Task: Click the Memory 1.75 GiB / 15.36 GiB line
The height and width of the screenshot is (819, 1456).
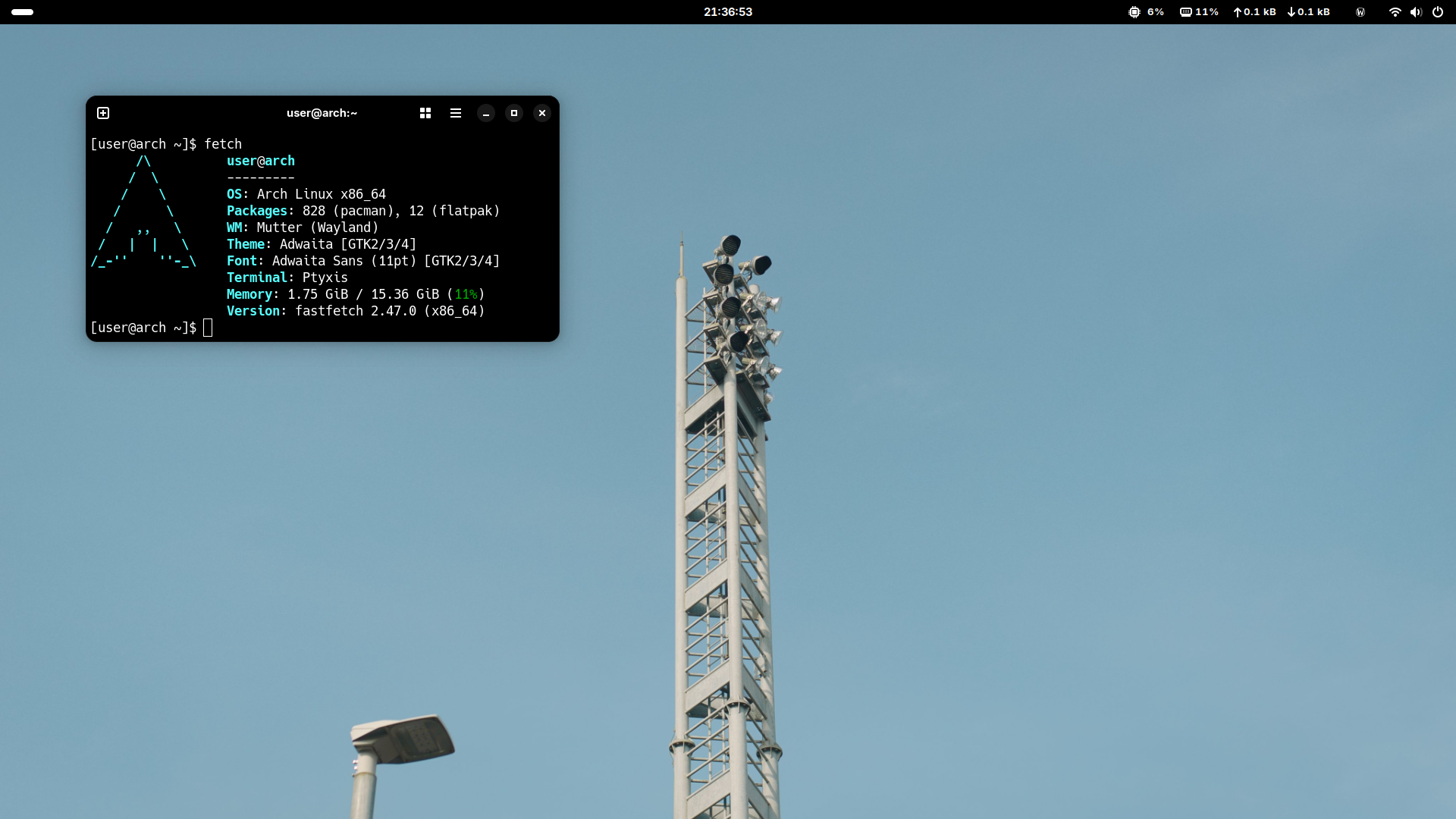Action: [356, 294]
